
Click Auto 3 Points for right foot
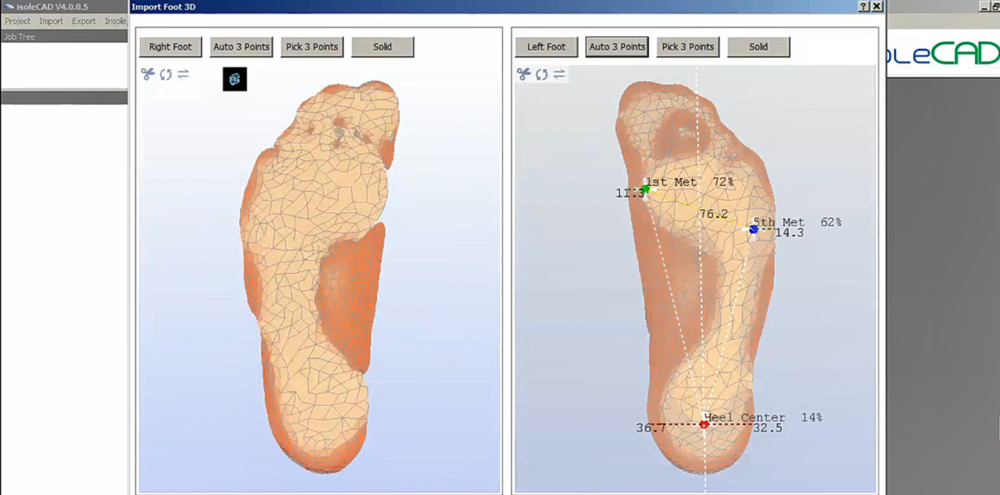(x=241, y=47)
